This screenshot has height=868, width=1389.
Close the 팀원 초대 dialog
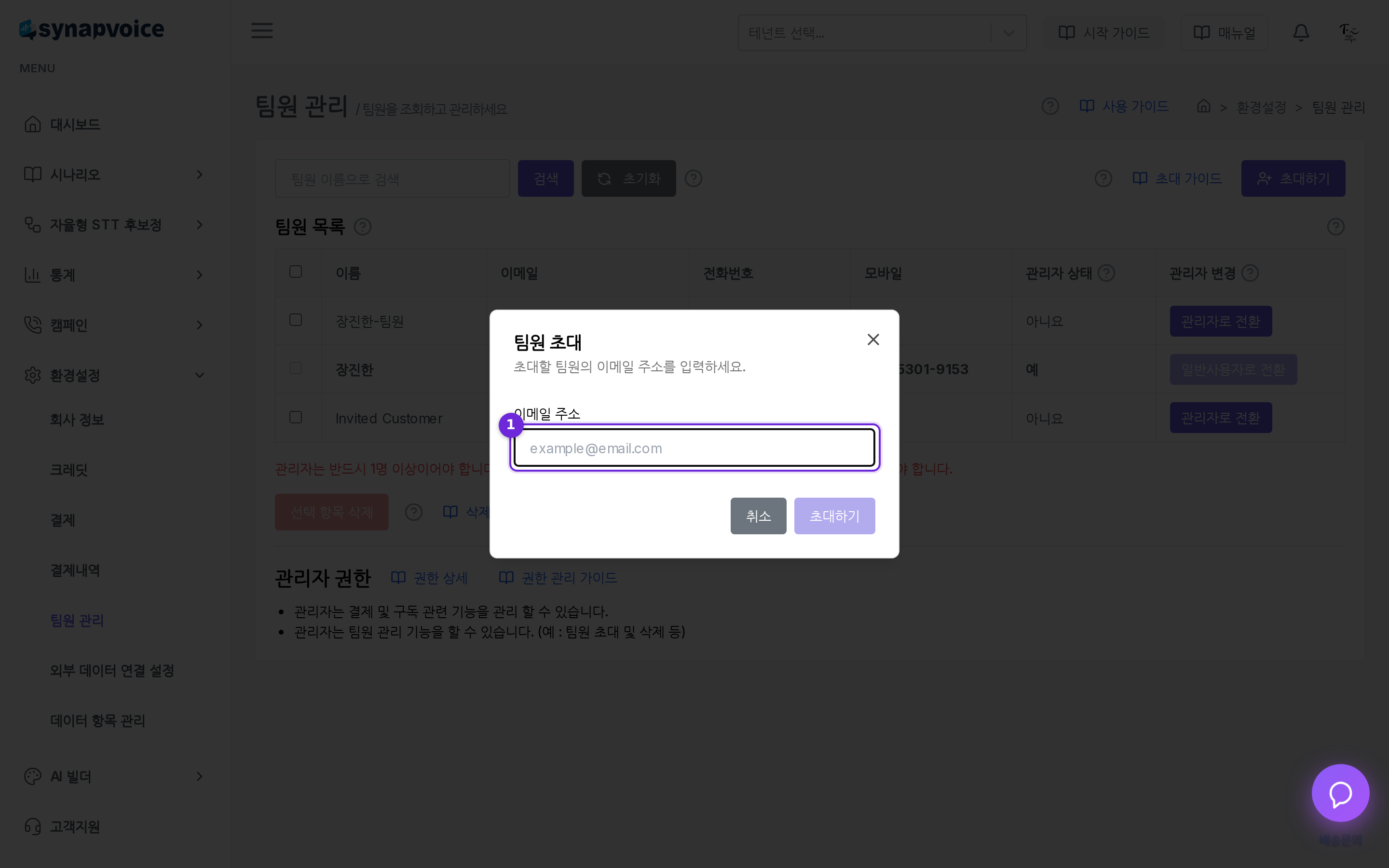click(873, 340)
